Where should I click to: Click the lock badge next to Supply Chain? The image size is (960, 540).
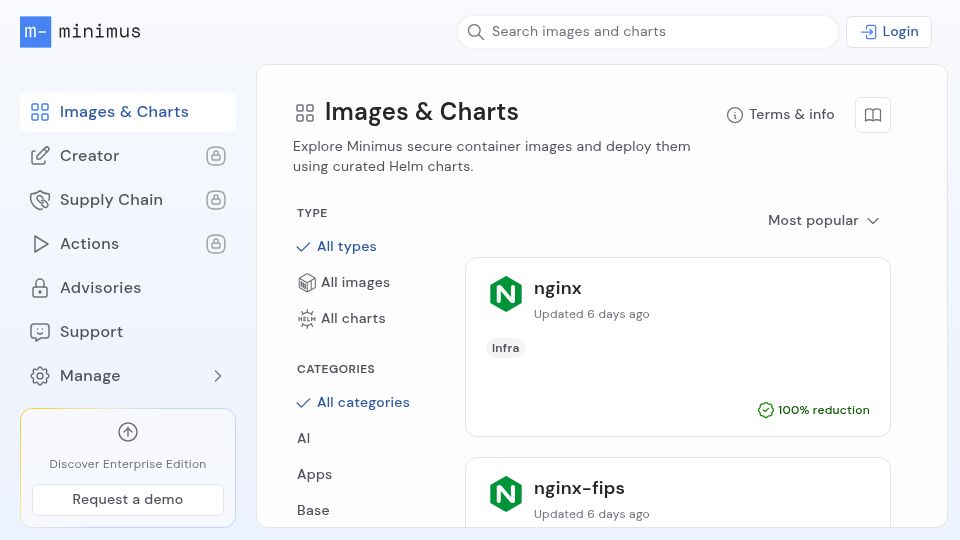click(216, 200)
